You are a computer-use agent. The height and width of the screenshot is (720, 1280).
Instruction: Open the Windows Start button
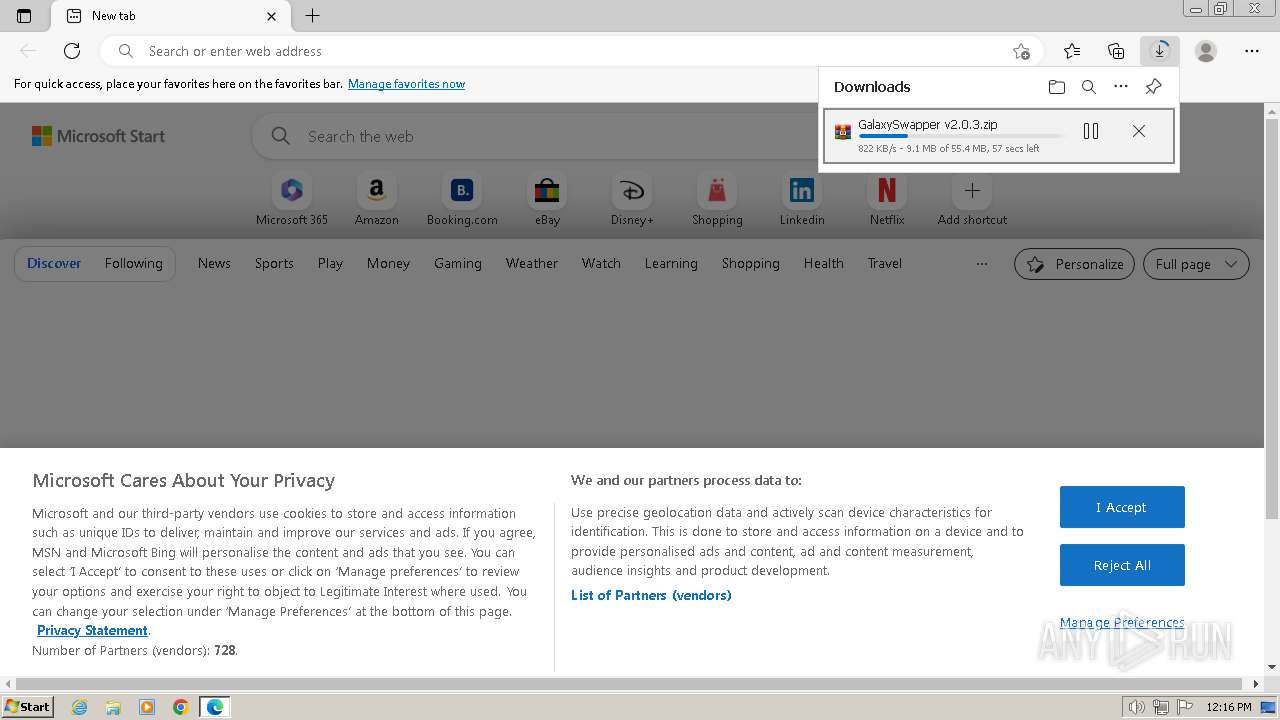[x=27, y=706]
